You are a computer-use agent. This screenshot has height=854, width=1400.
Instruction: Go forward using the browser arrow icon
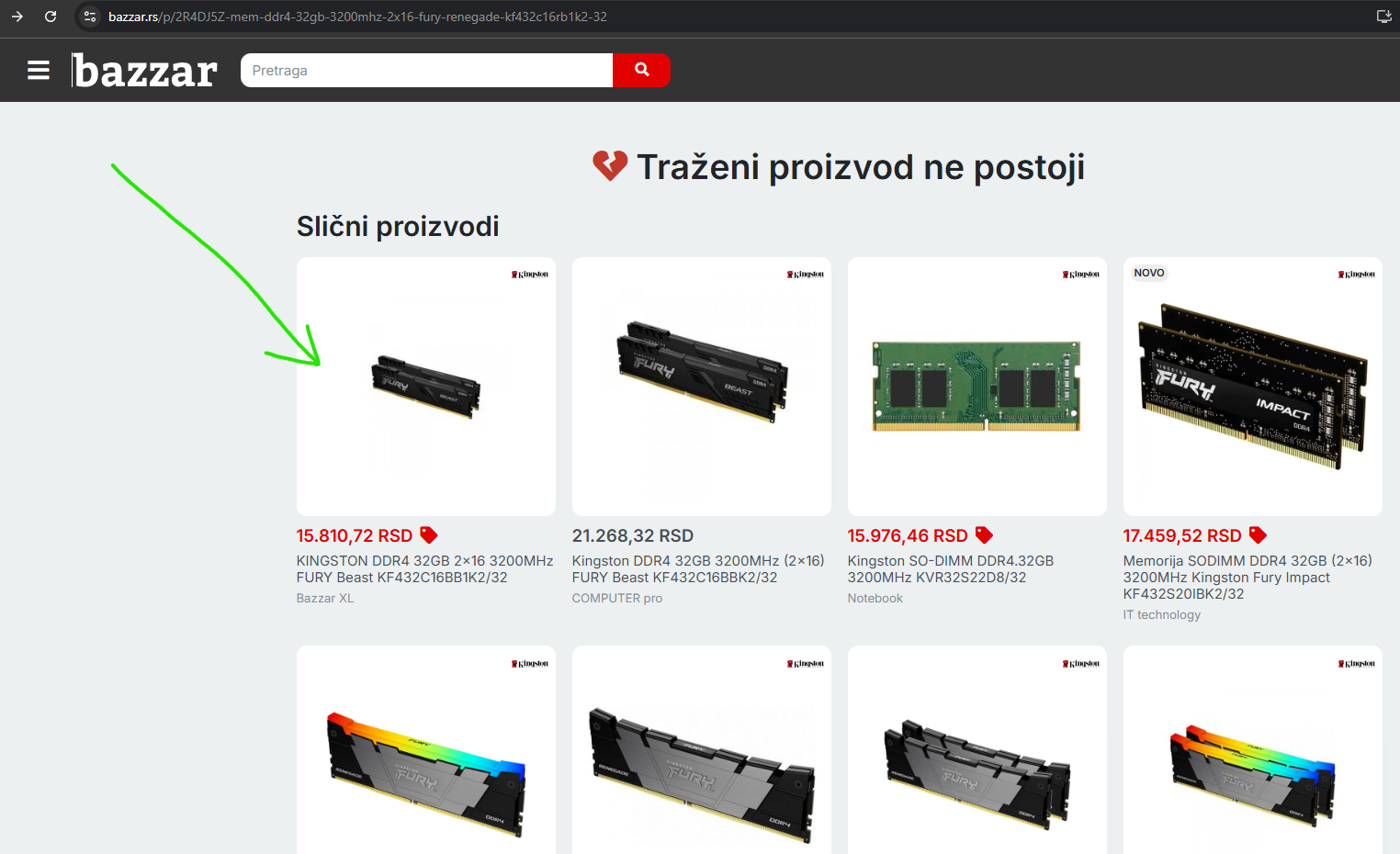pyautogui.click(x=17, y=17)
